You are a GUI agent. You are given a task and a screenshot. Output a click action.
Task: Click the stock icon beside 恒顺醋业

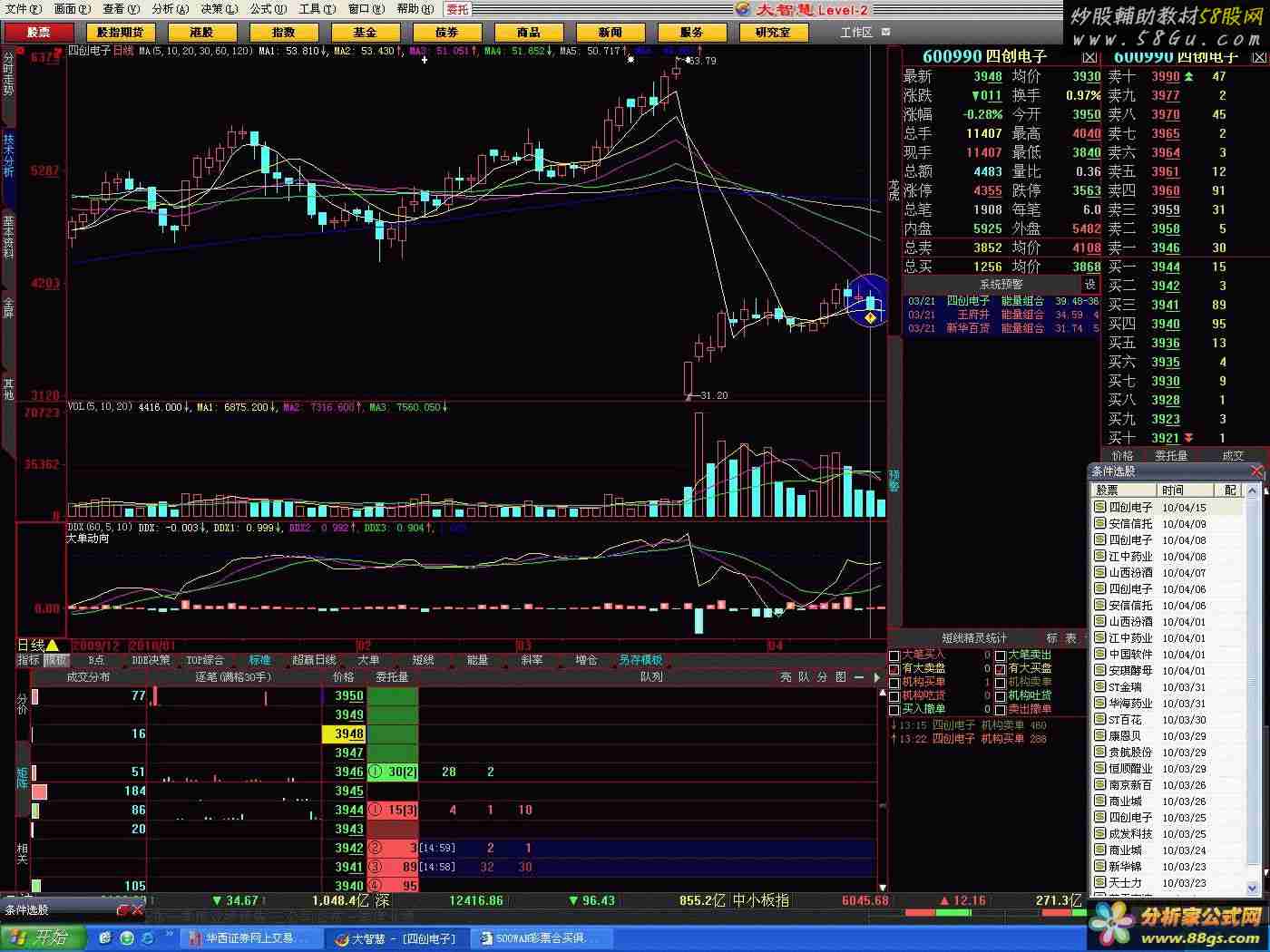1100,769
